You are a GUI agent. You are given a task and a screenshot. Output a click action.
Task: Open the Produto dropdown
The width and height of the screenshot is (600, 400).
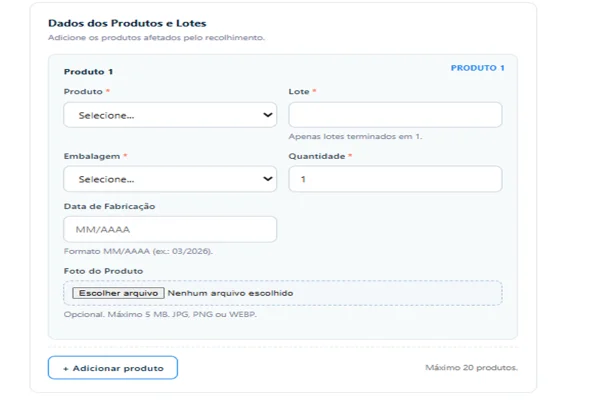tap(170, 115)
